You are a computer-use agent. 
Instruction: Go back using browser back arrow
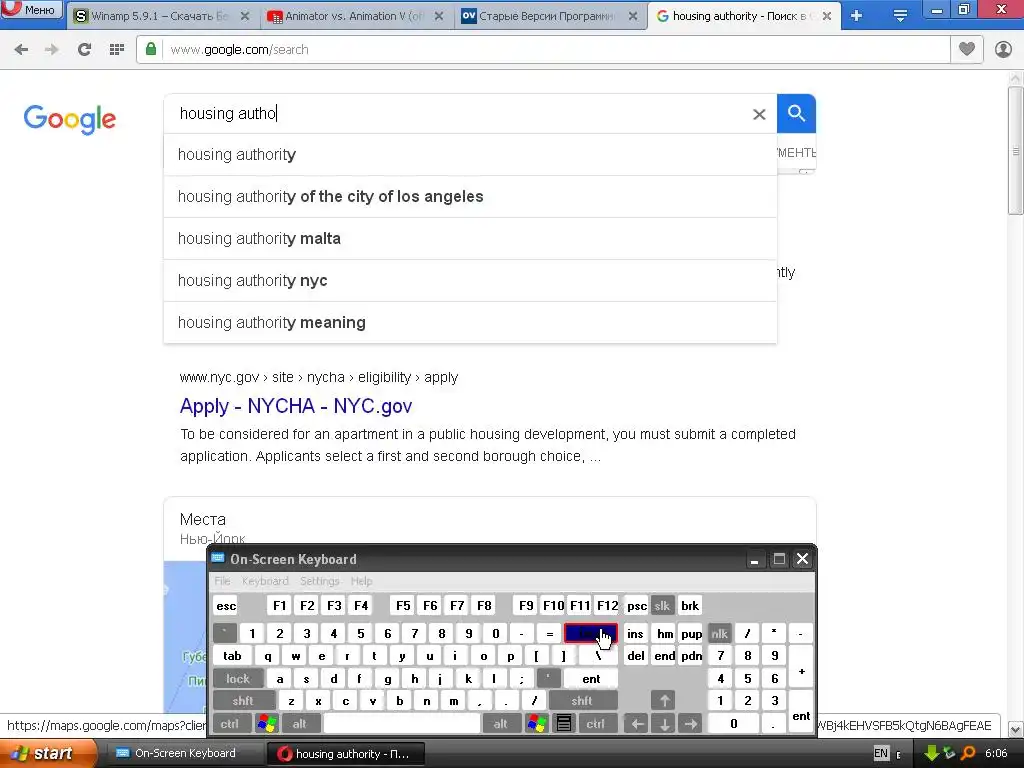pos(21,50)
